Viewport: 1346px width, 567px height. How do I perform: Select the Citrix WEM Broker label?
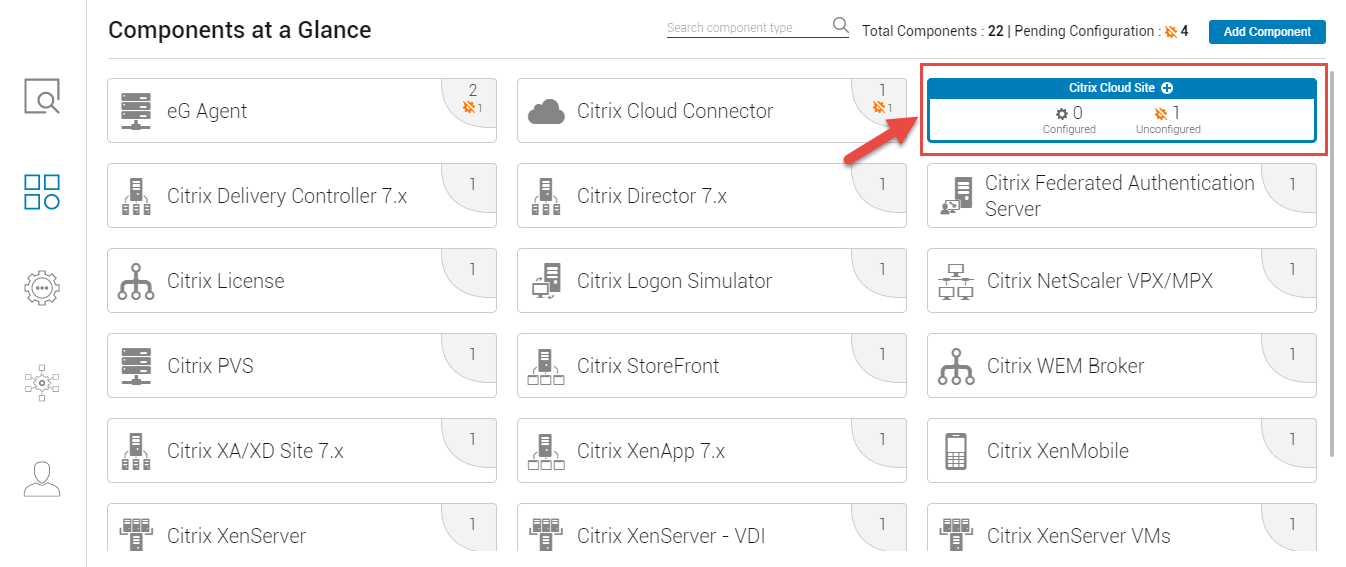click(1066, 366)
